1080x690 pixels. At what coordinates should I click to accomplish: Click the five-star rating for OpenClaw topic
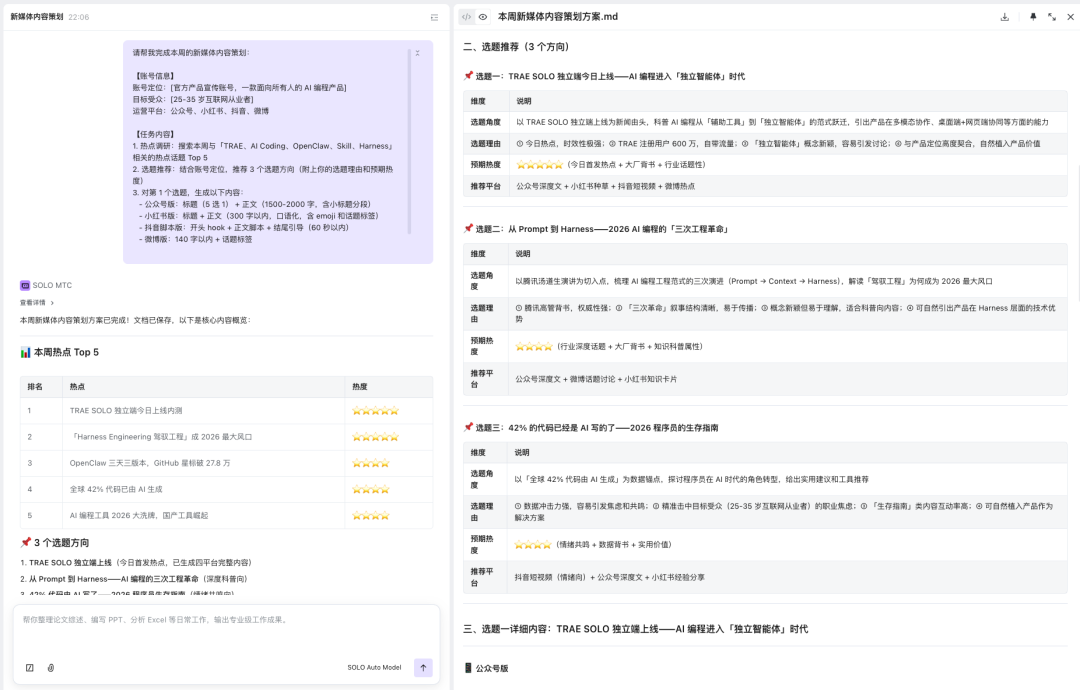coord(372,465)
